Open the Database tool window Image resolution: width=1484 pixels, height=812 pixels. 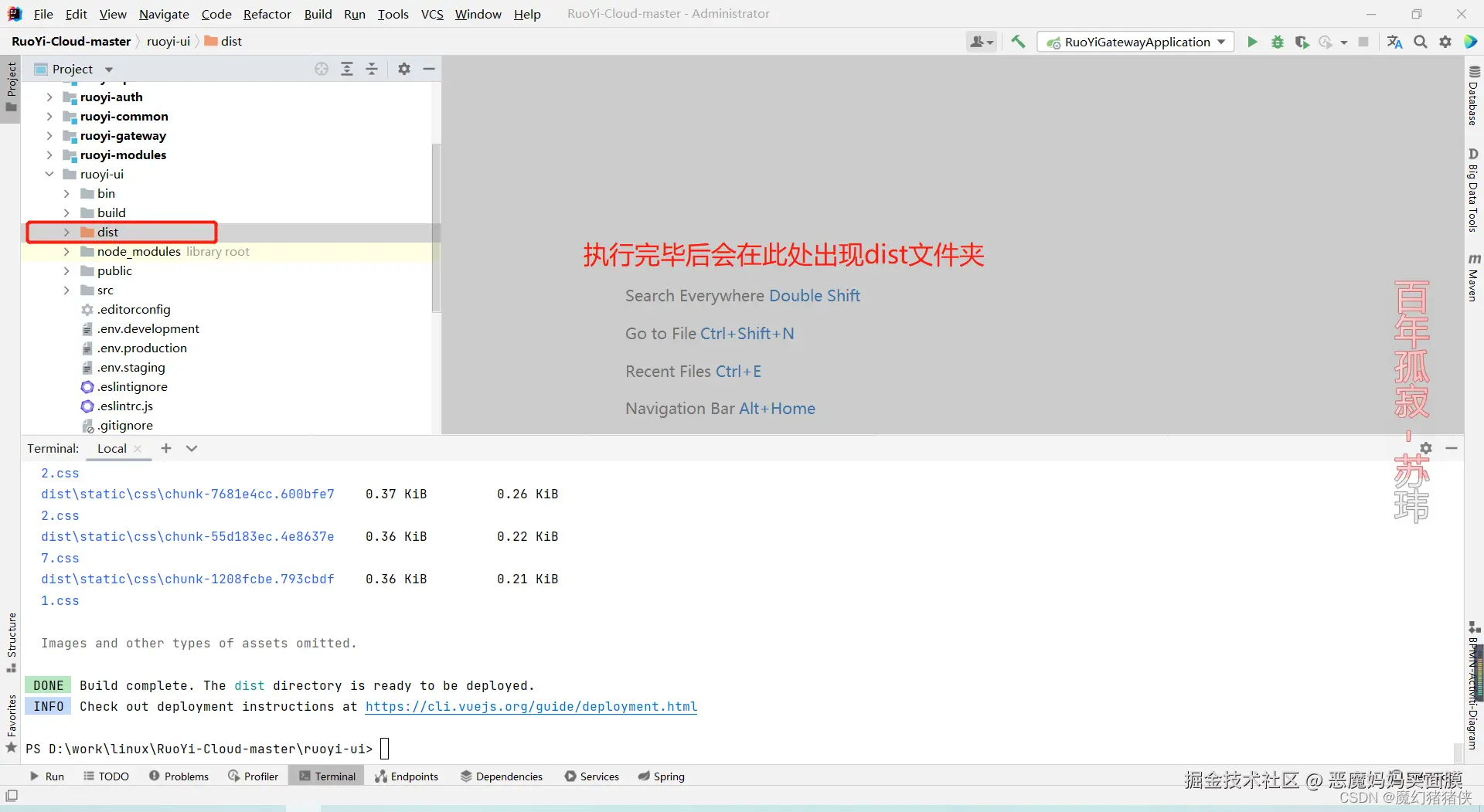(1473, 96)
